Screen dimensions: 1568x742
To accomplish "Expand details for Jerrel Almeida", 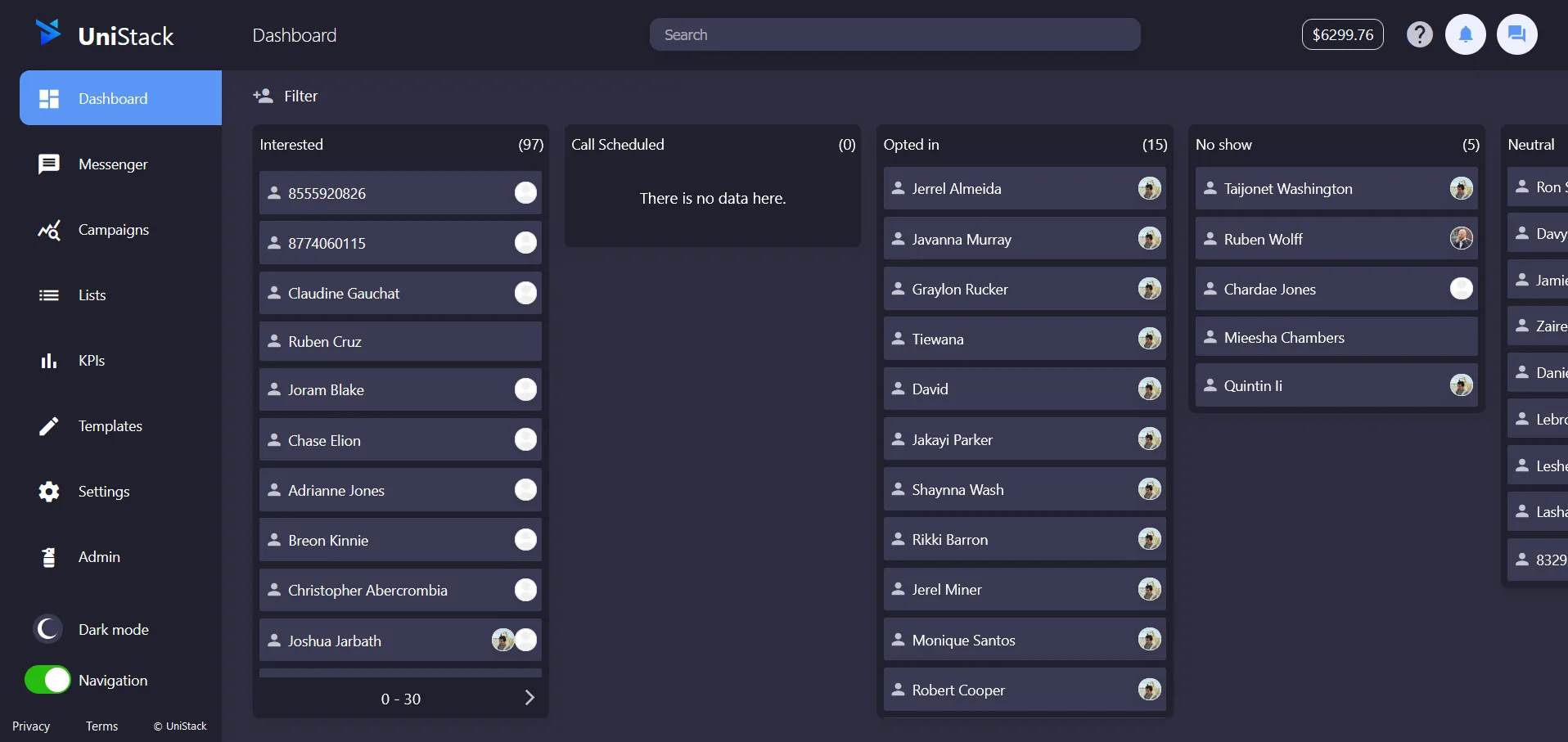I will pyautogui.click(x=1024, y=188).
